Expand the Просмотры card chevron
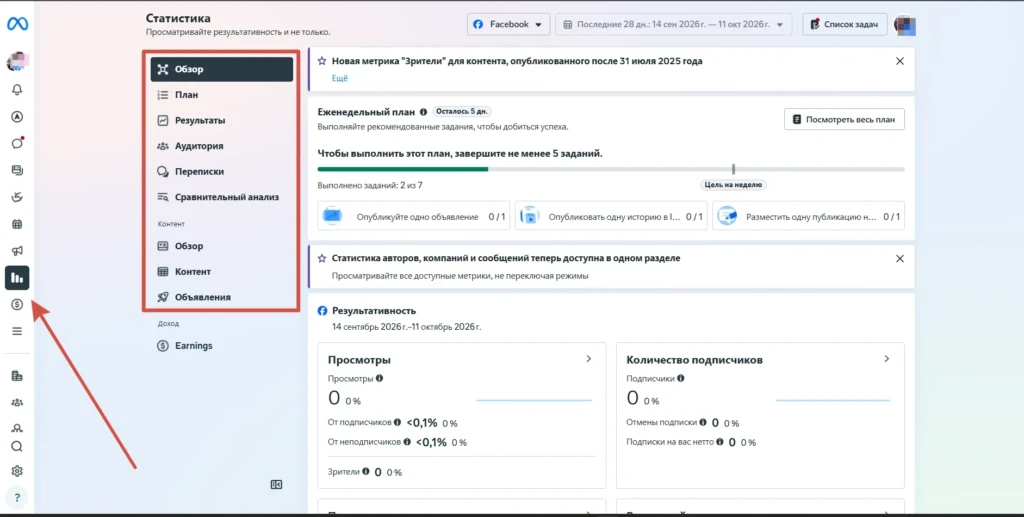 [x=588, y=359]
